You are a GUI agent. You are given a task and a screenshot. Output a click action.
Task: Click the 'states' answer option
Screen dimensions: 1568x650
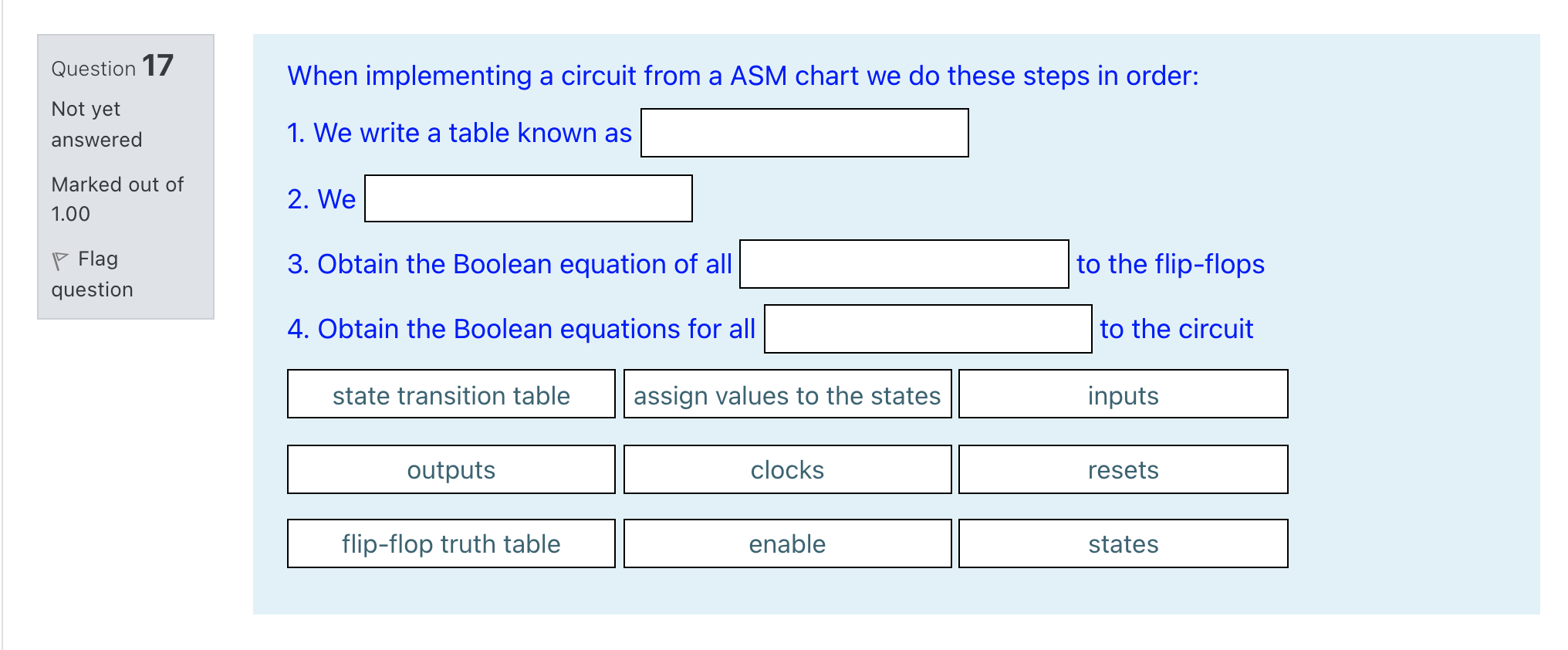(1123, 543)
